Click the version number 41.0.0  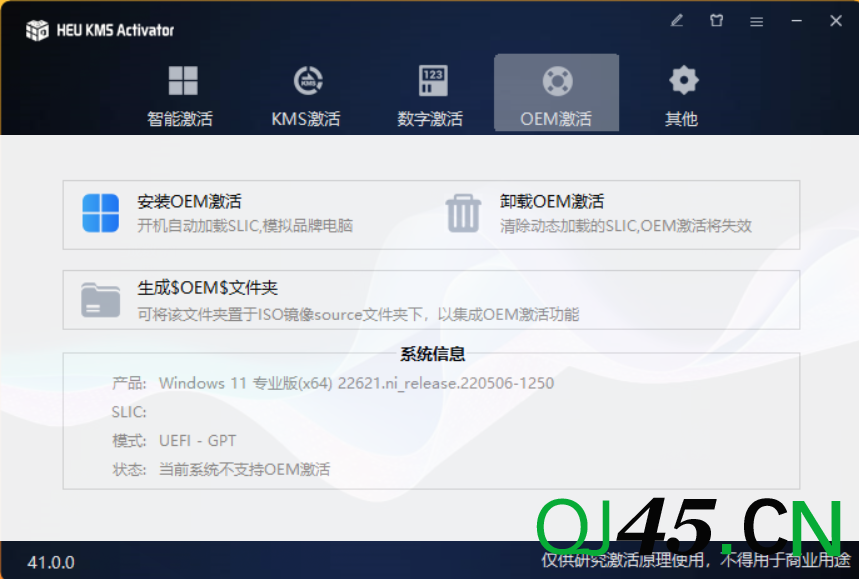pyautogui.click(x=51, y=563)
